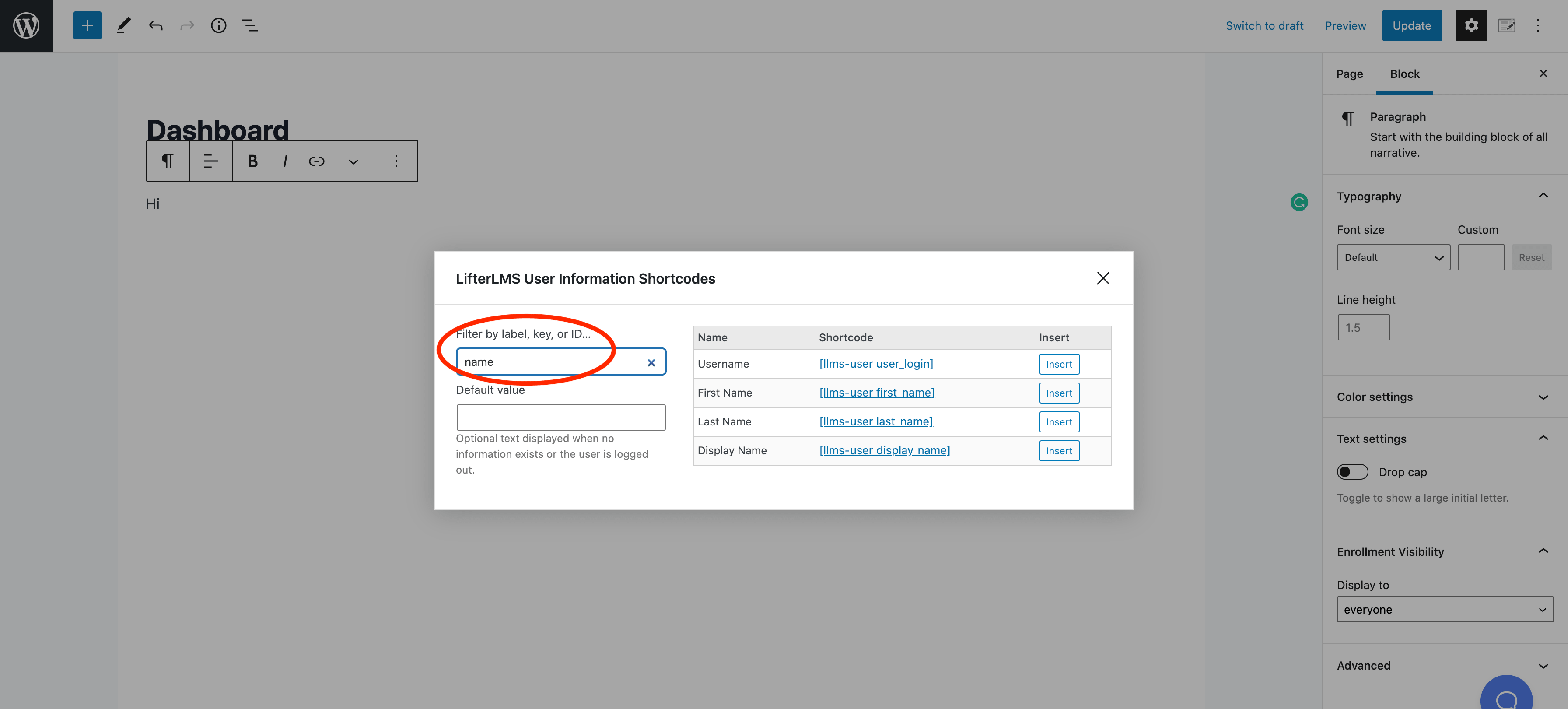Open the WordPress logo menu
The height and width of the screenshot is (709, 1568).
(26, 25)
